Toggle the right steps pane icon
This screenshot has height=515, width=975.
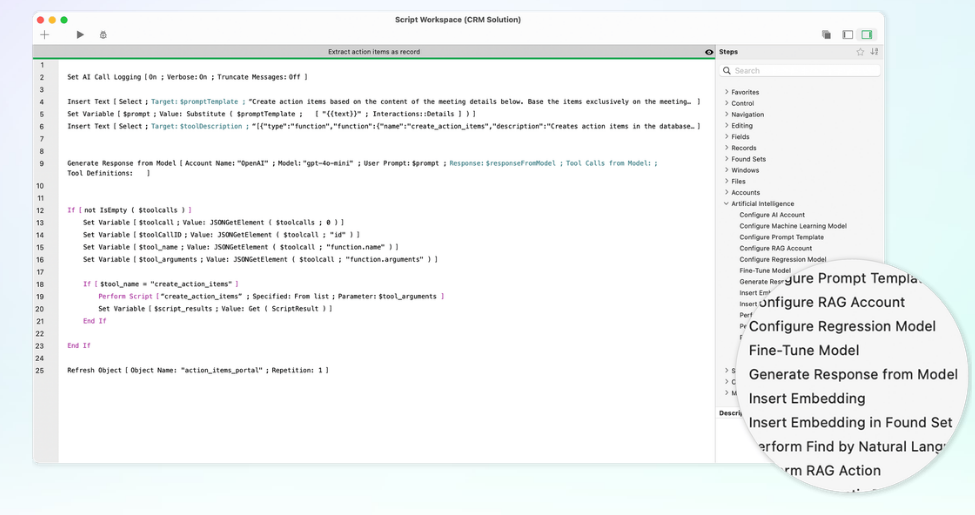click(x=867, y=35)
